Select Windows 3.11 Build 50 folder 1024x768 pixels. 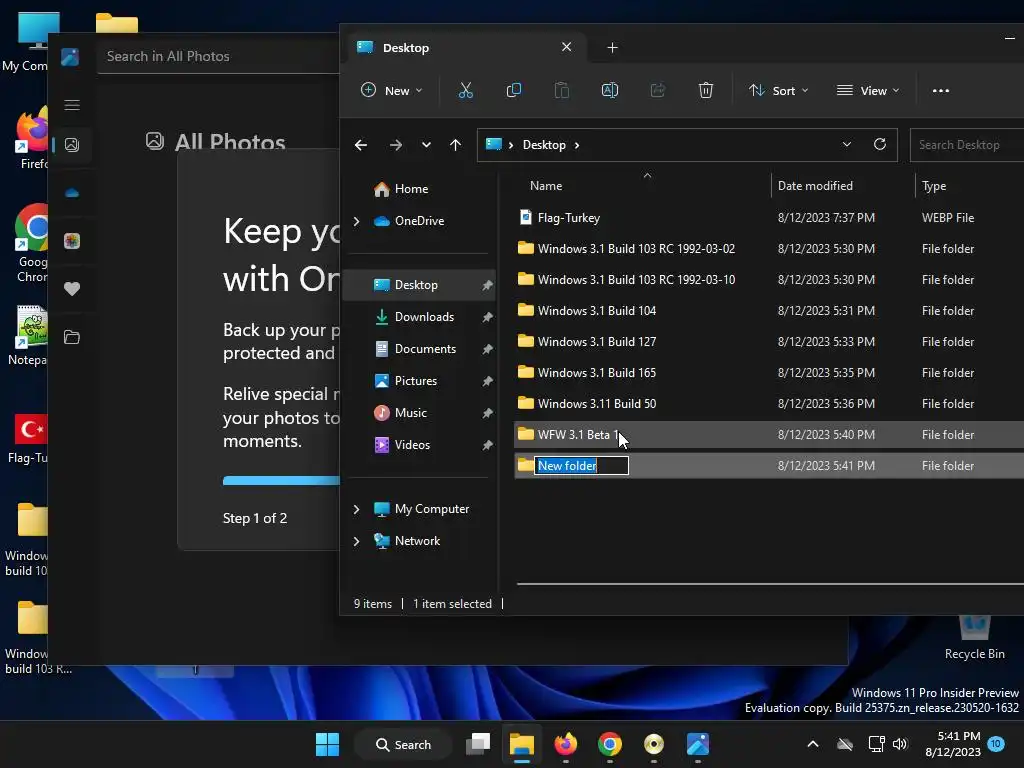(x=769, y=404)
